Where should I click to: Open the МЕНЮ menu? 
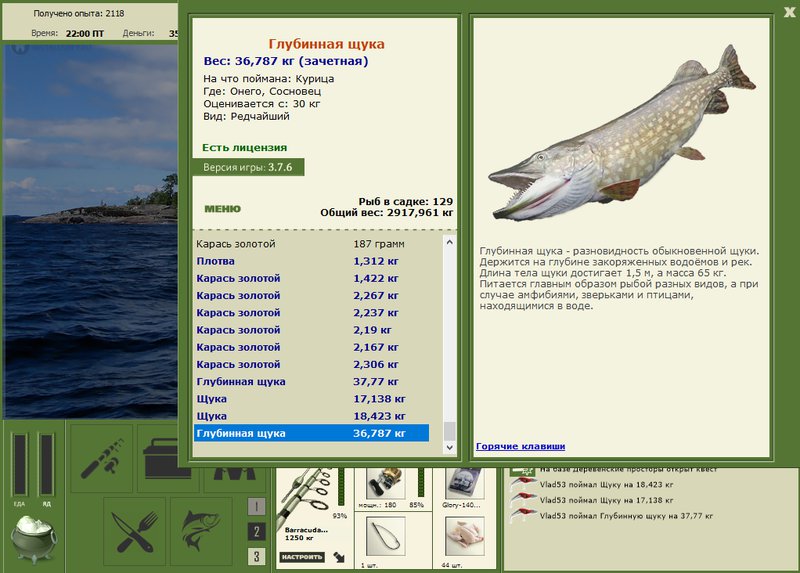coord(222,209)
